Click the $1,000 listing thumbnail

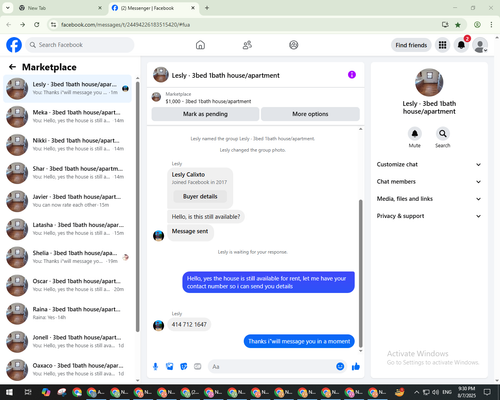pyautogui.click(x=156, y=97)
